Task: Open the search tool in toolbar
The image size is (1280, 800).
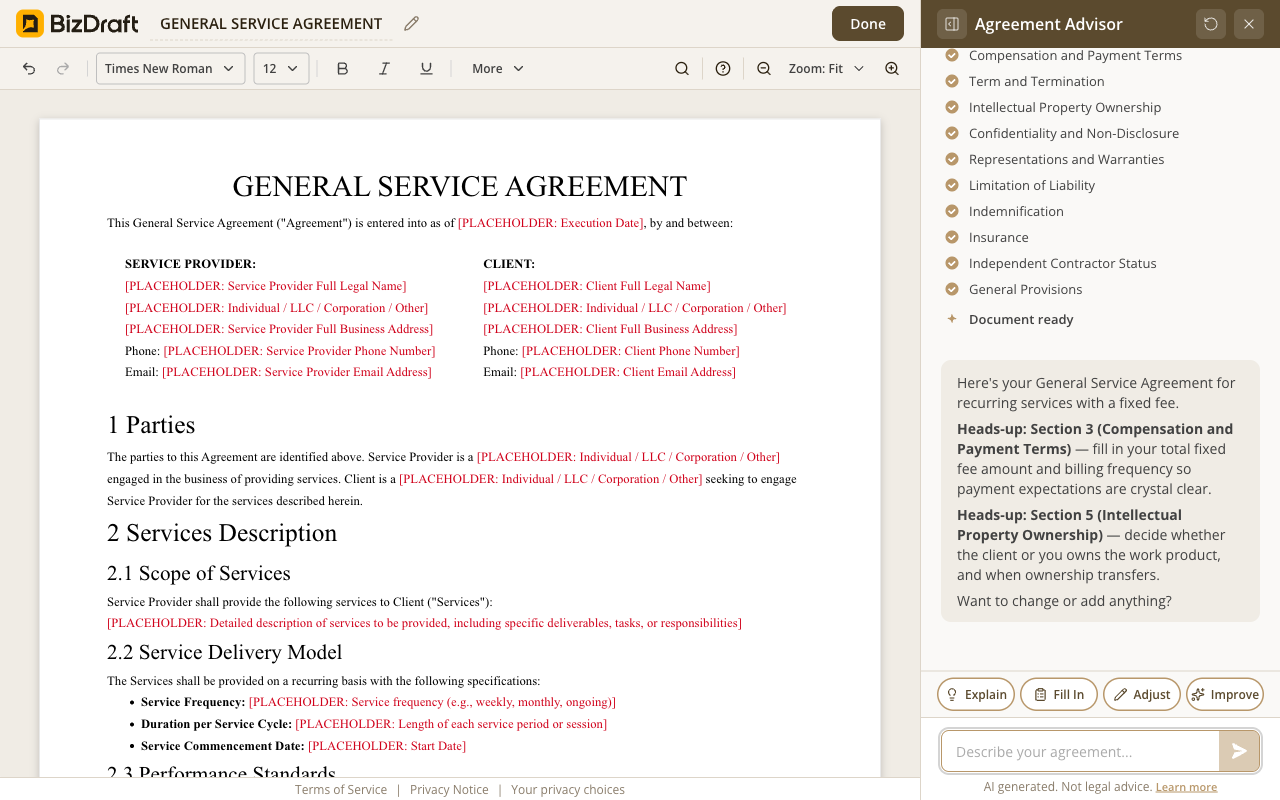Action: [x=682, y=68]
